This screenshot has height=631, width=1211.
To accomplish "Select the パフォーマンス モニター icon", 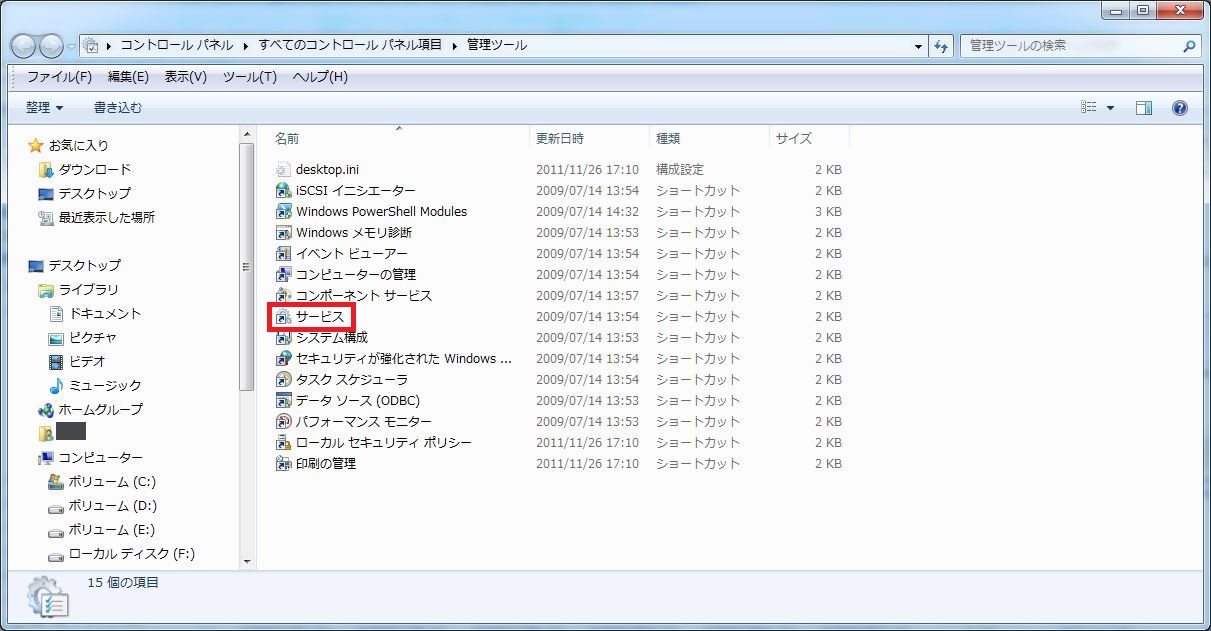I will click(x=283, y=422).
